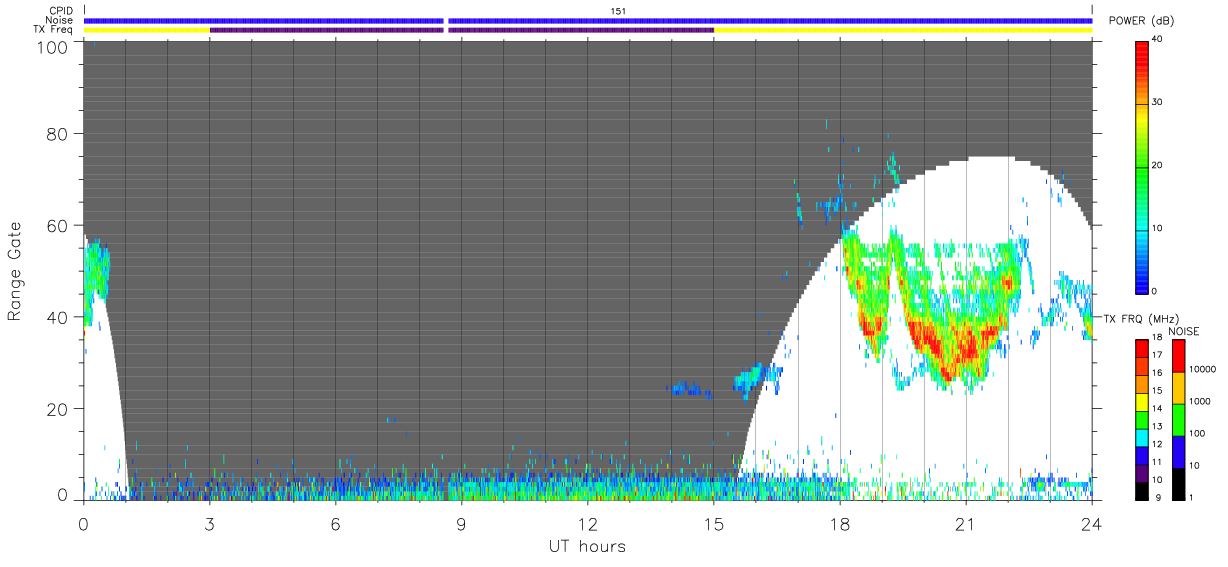
Task: Select the CPID value 151
Action: click(618, 11)
